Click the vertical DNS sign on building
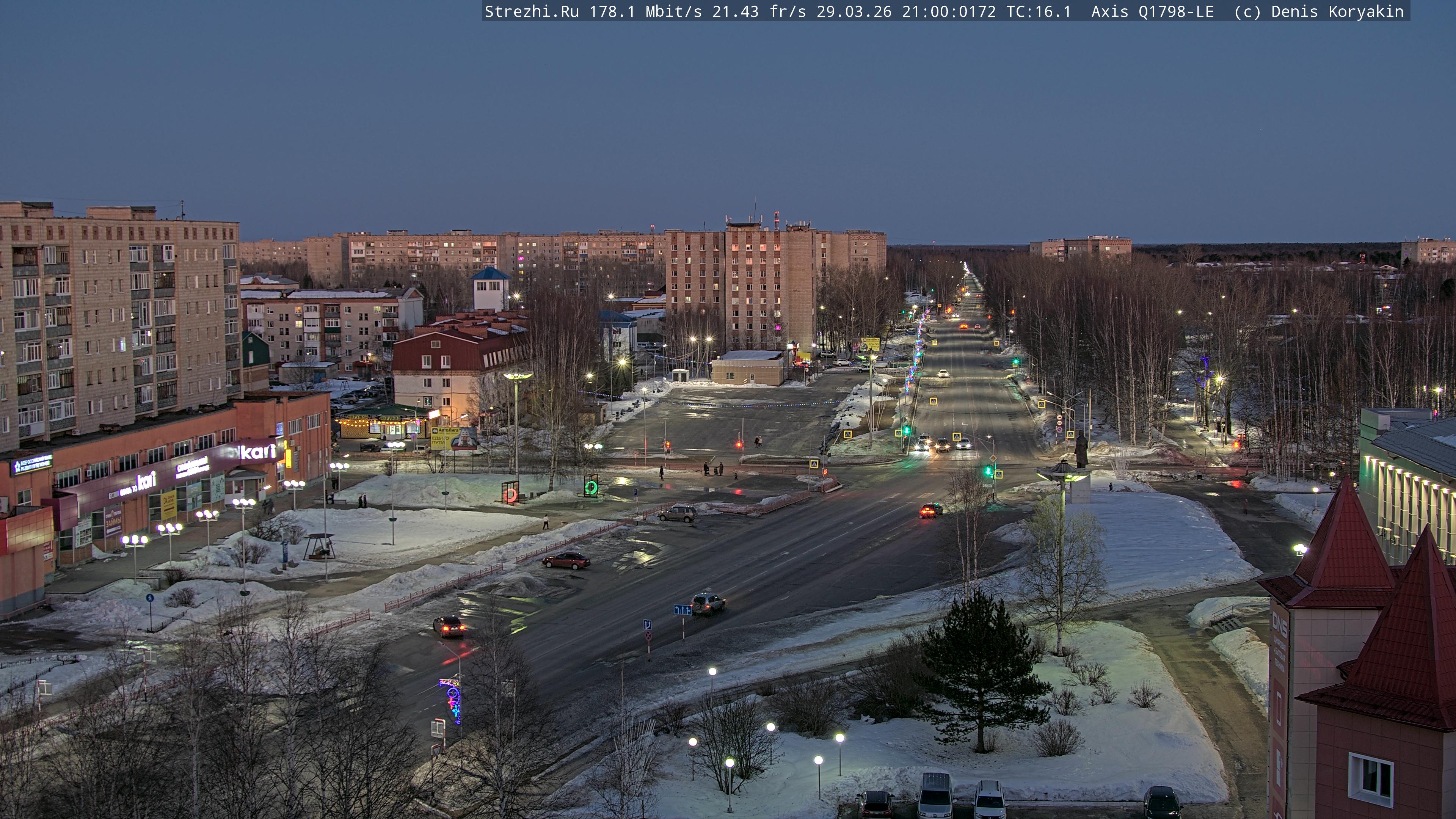Viewport: 1456px width, 819px height. pyautogui.click(x=1279, y=624)
